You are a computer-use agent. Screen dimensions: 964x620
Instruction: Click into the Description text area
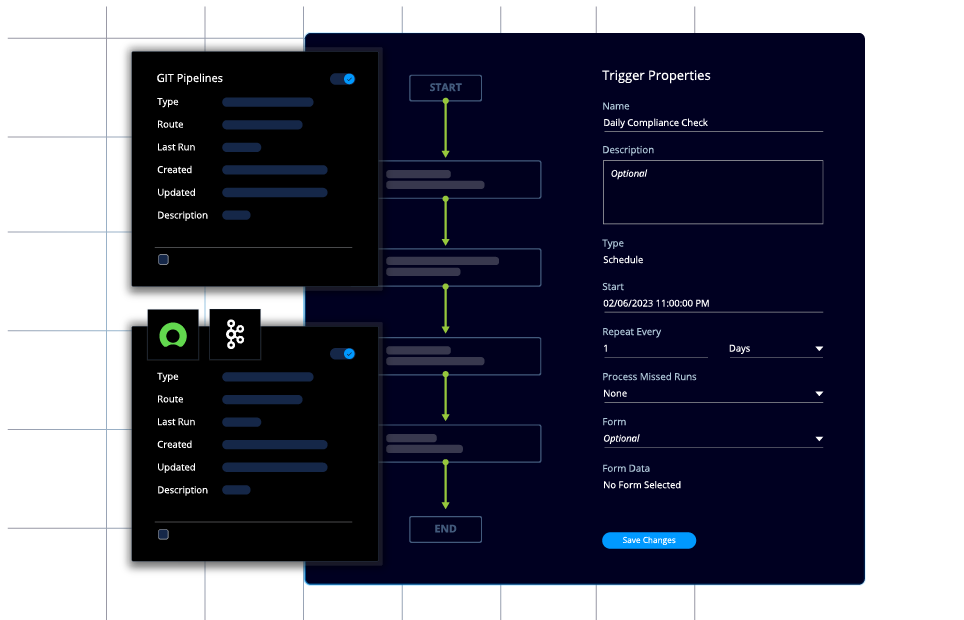tap(712, 192)
